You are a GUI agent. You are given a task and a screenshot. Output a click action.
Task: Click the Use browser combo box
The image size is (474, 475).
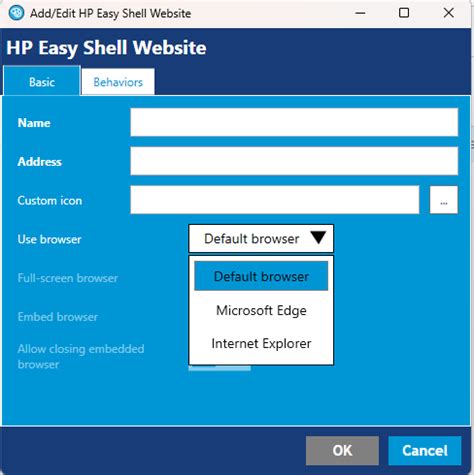(x=261, y=238)
